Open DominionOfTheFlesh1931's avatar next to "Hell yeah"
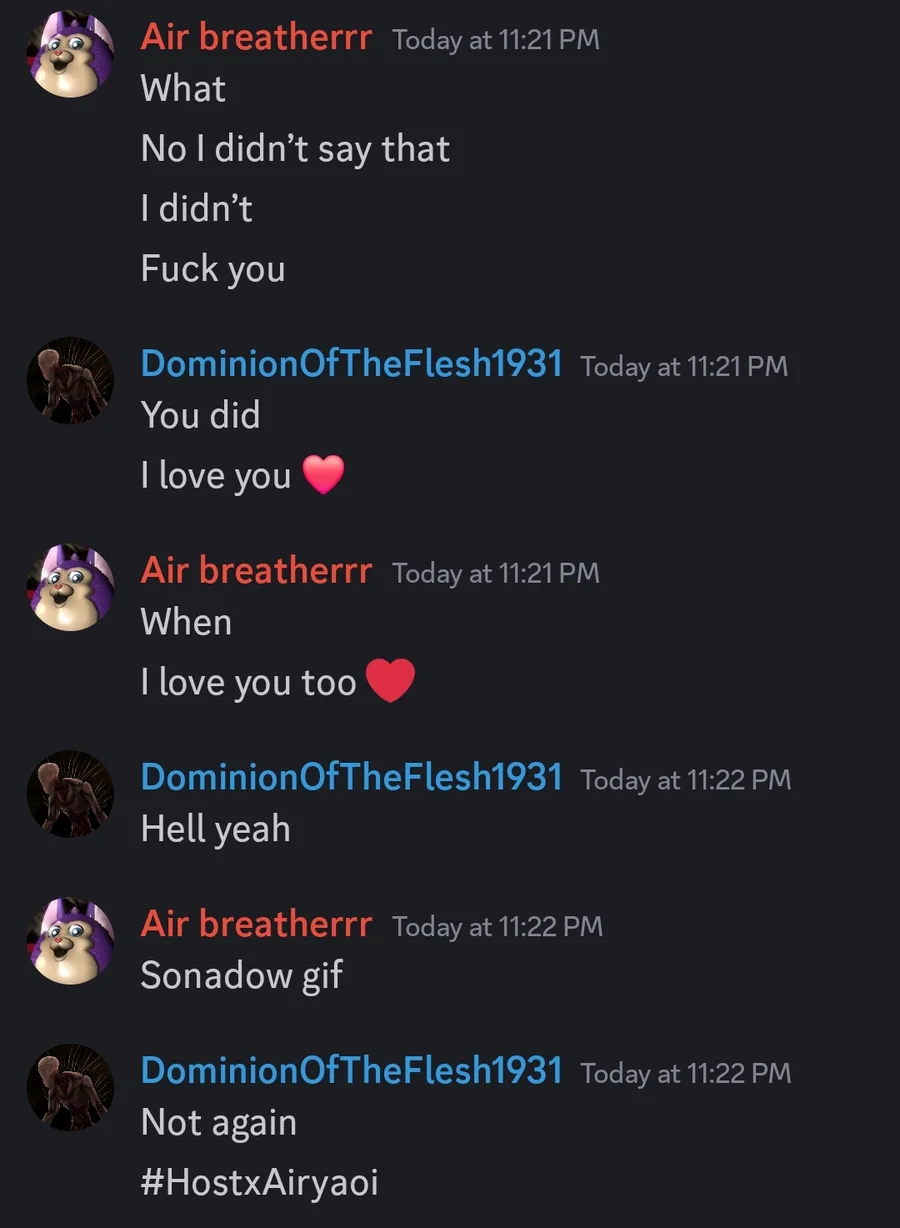The height and width of the screenshot is (1228, 900). click(70, 794)
